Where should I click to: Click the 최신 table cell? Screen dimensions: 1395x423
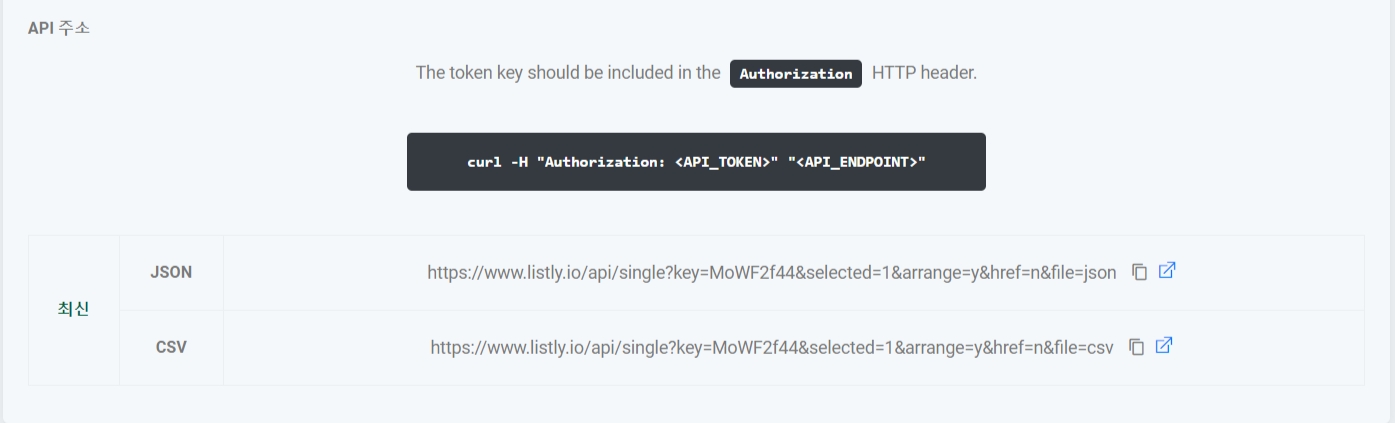[x=73, y=310]
